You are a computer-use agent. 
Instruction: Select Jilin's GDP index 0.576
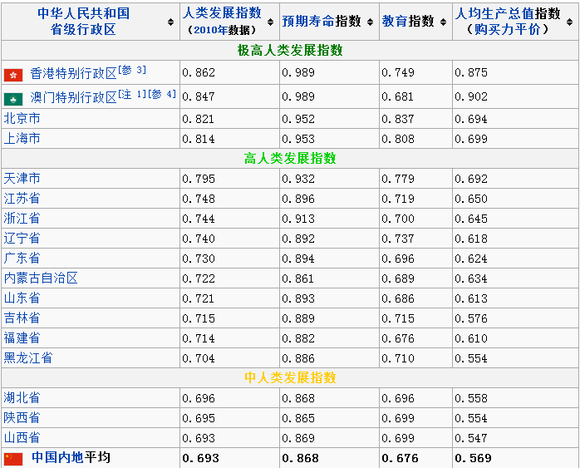tap(471, 319)
